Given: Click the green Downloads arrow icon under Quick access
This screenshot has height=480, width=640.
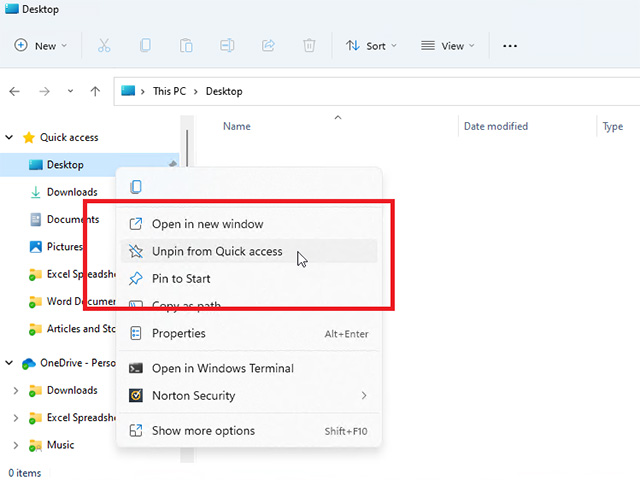Looking at the screenshot, I should 36,192.
